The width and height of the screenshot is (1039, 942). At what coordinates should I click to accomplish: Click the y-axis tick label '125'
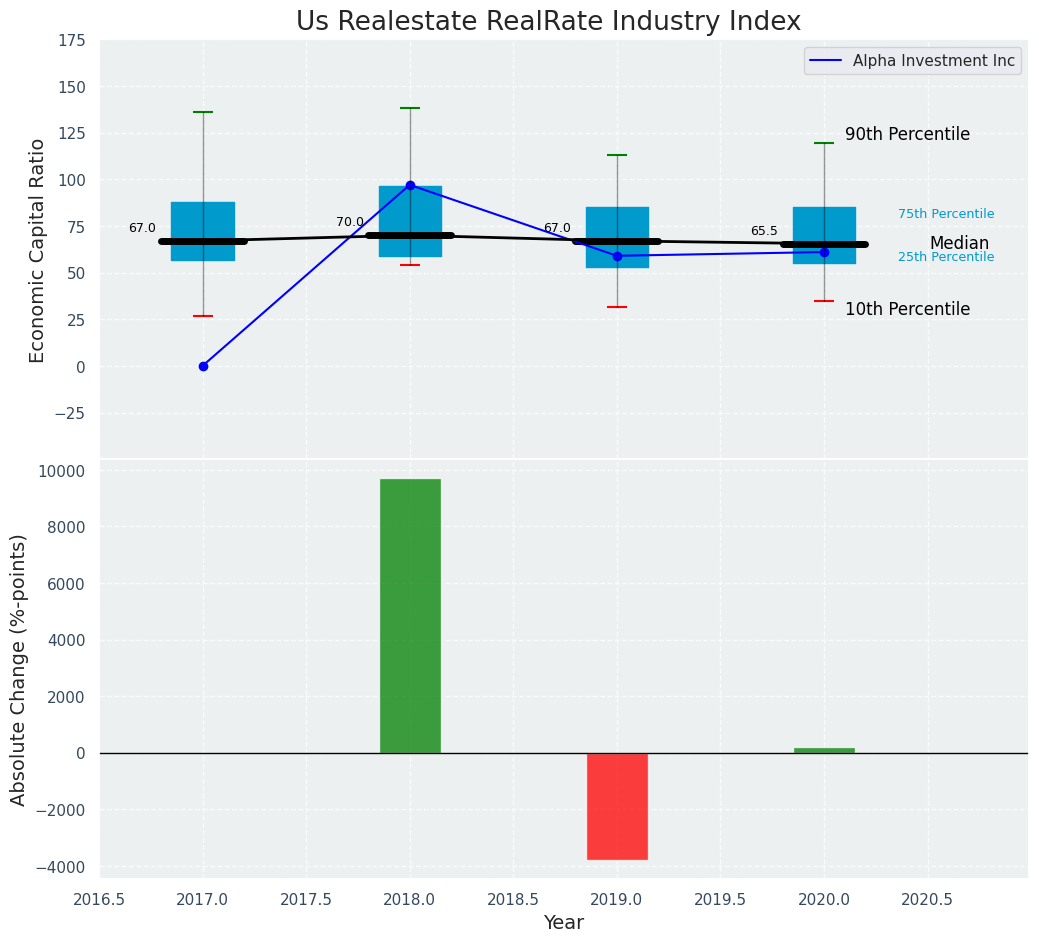pyautogui.click(x=74, y=134)
